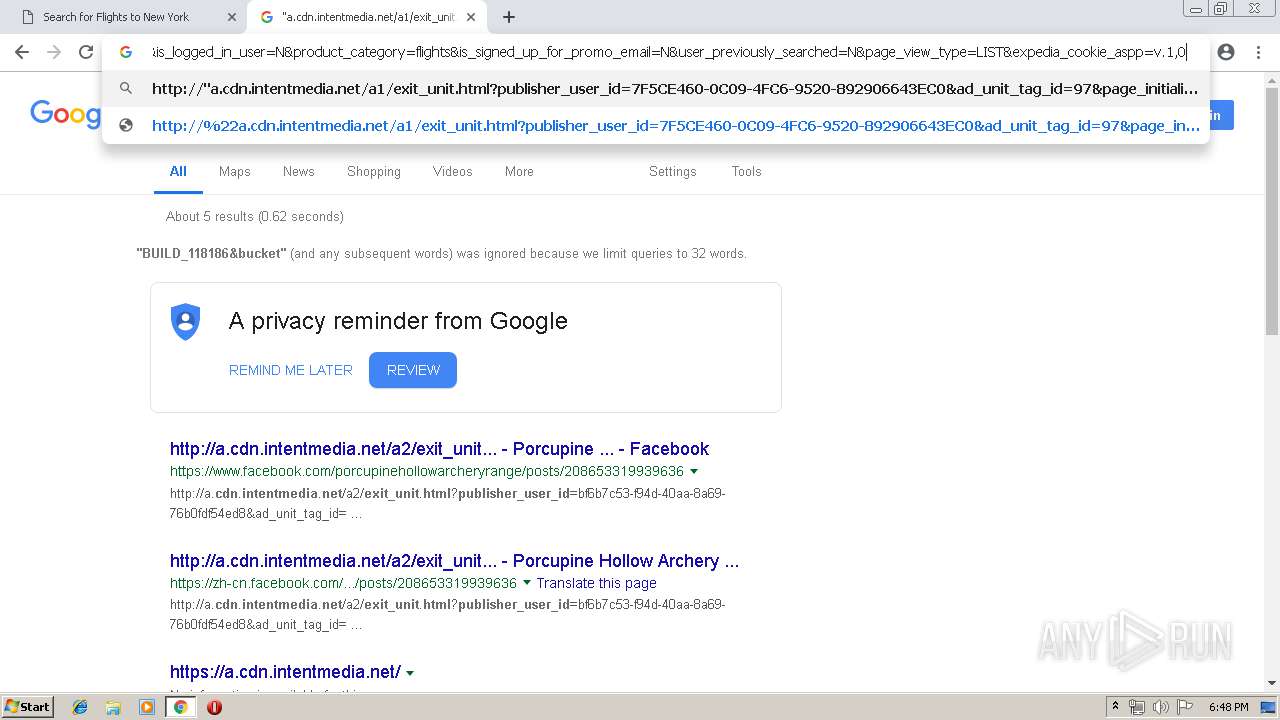Click the volume speaker tray icon
This screenshot has height=720, width=1280.
[1161, 707]
